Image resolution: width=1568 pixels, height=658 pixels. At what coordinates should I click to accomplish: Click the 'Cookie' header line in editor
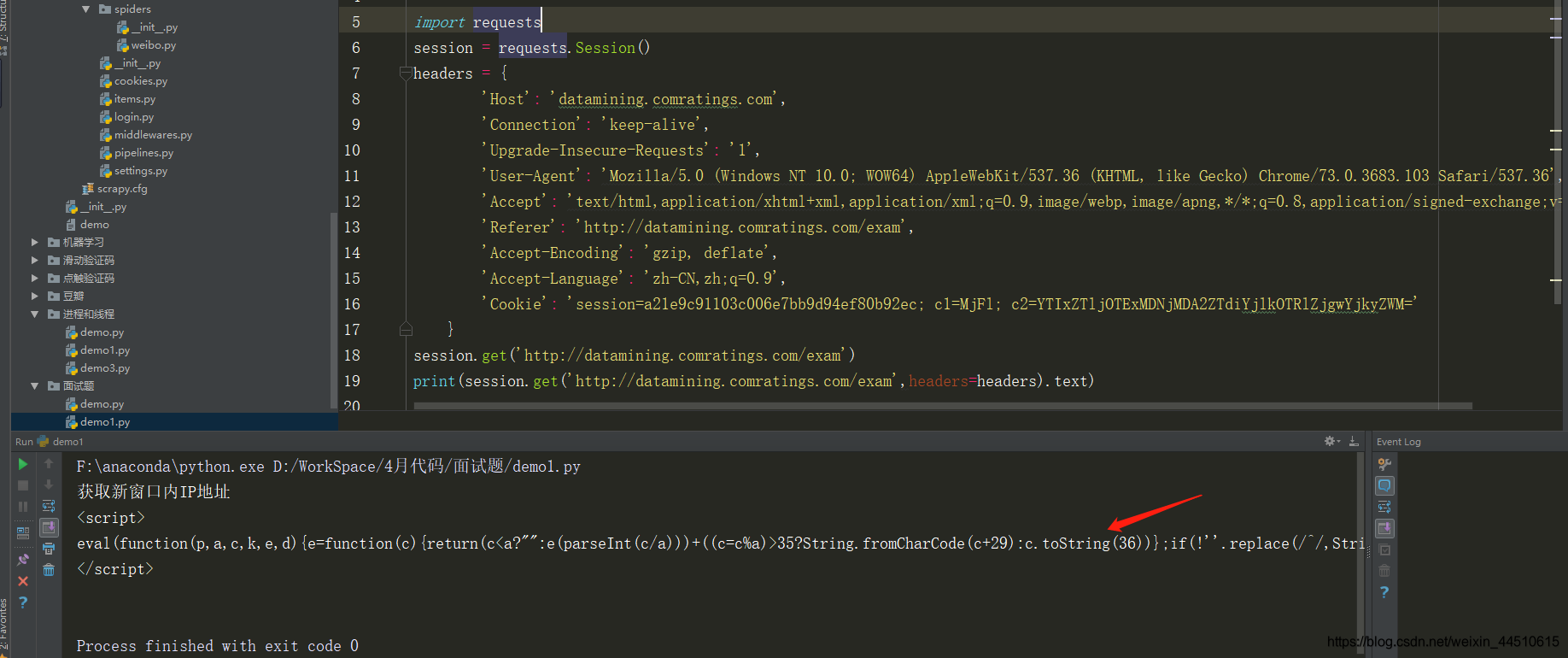pyautogui.click(x=949, y=304)
